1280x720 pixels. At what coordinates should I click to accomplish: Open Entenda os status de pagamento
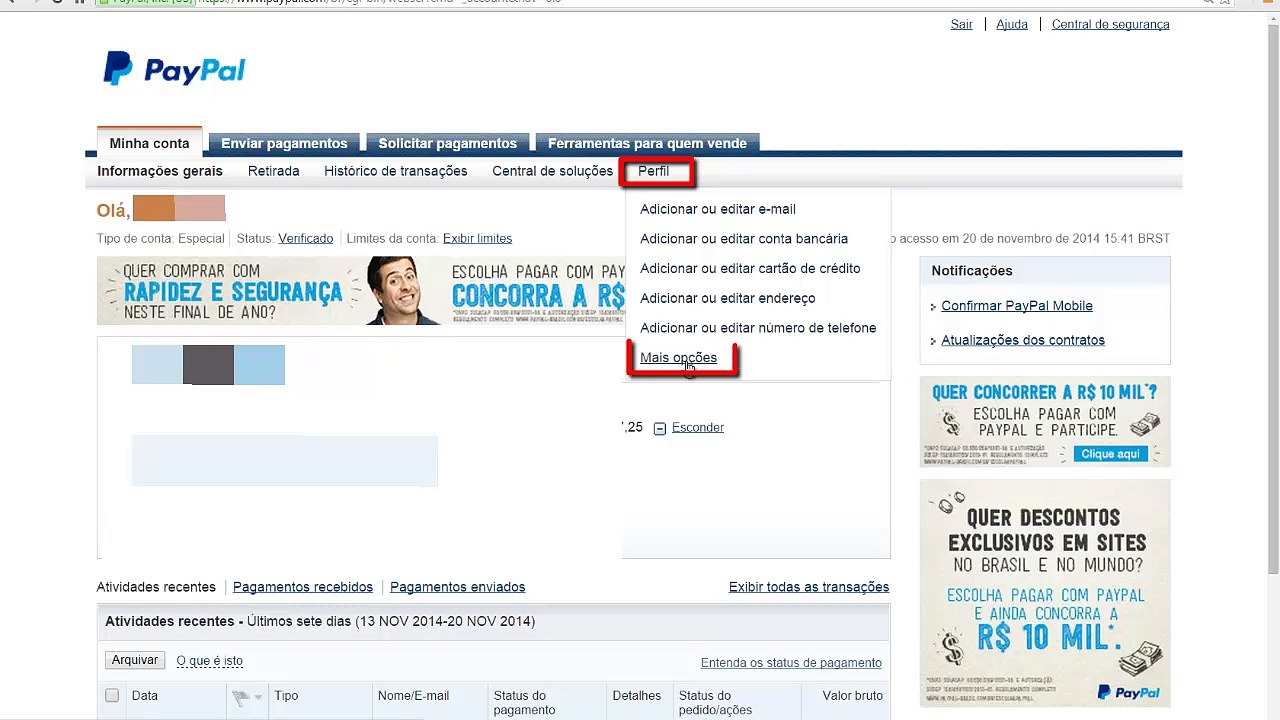[x=791, y=663]
